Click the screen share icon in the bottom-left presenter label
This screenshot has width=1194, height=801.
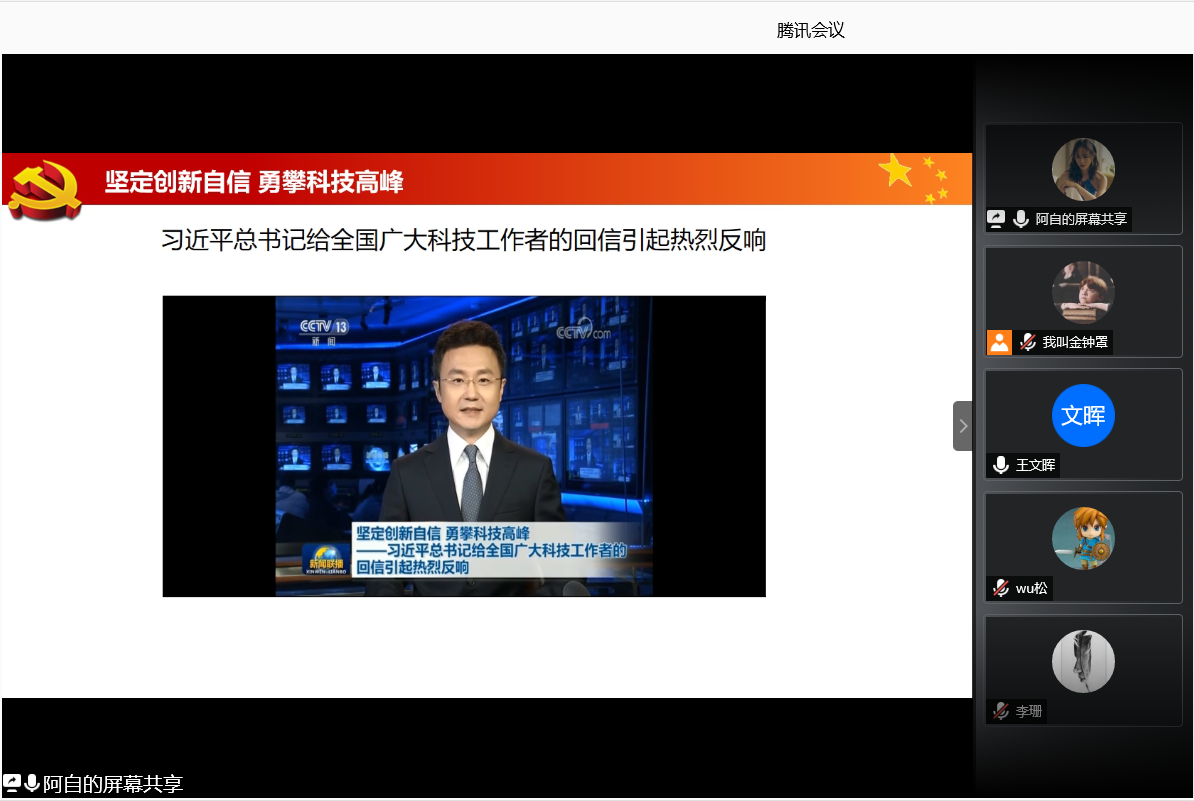click(x=12, y=783)
